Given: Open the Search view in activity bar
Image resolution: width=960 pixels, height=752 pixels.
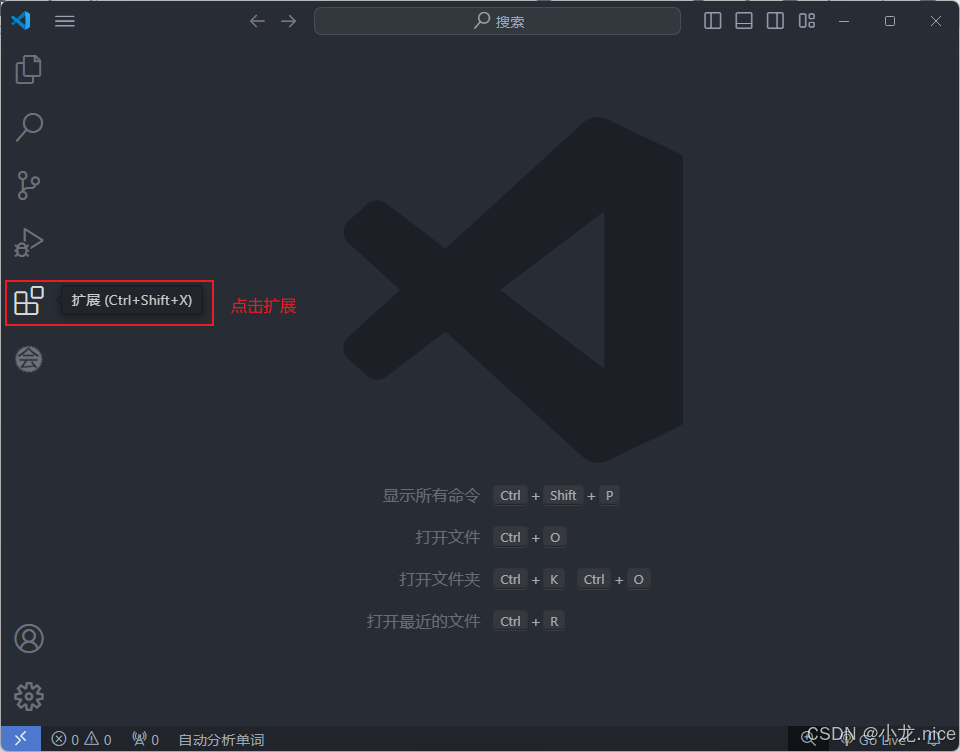Looking at the screenshot, I should click(28, 127).
